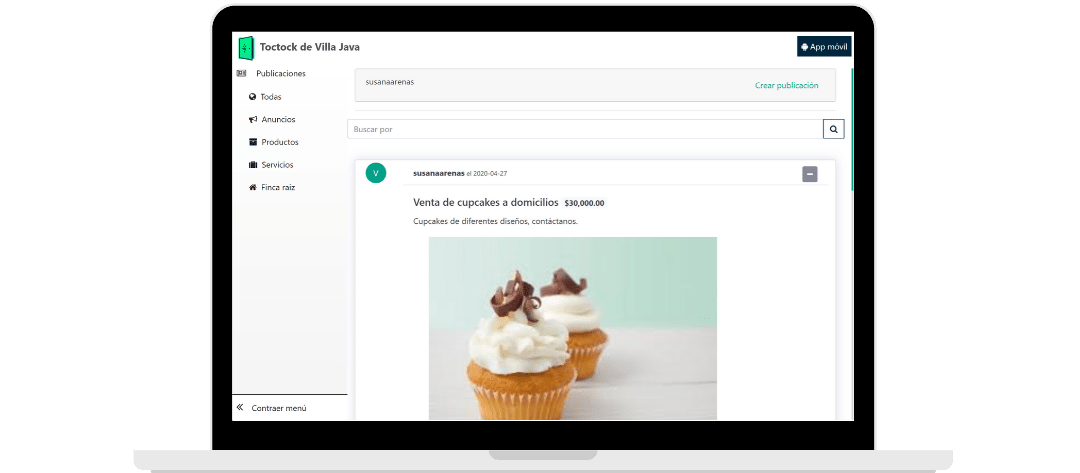
Task: Expand the Publicaciones menu section
Action: 280,74
